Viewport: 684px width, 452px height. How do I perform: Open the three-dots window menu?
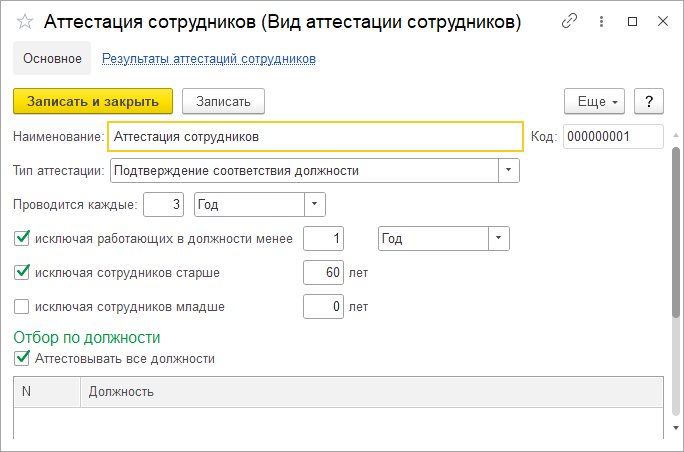pyautogui.click(x=601, y=21)
